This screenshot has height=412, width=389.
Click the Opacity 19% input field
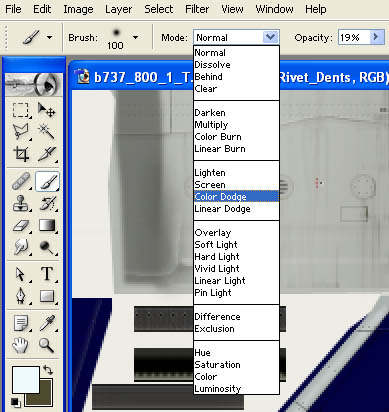click(x=354, y=37)
